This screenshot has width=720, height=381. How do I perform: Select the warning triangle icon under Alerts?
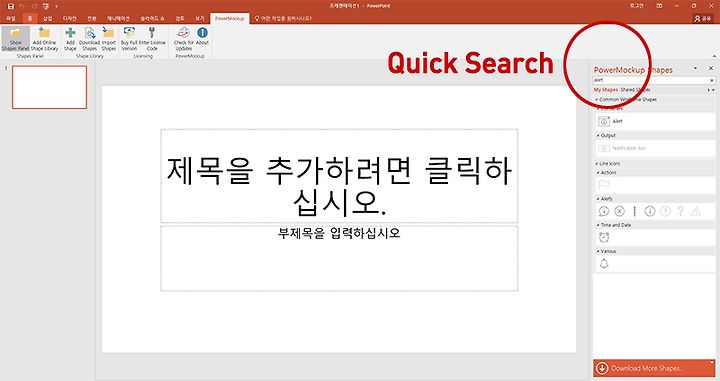coord(696,211)
